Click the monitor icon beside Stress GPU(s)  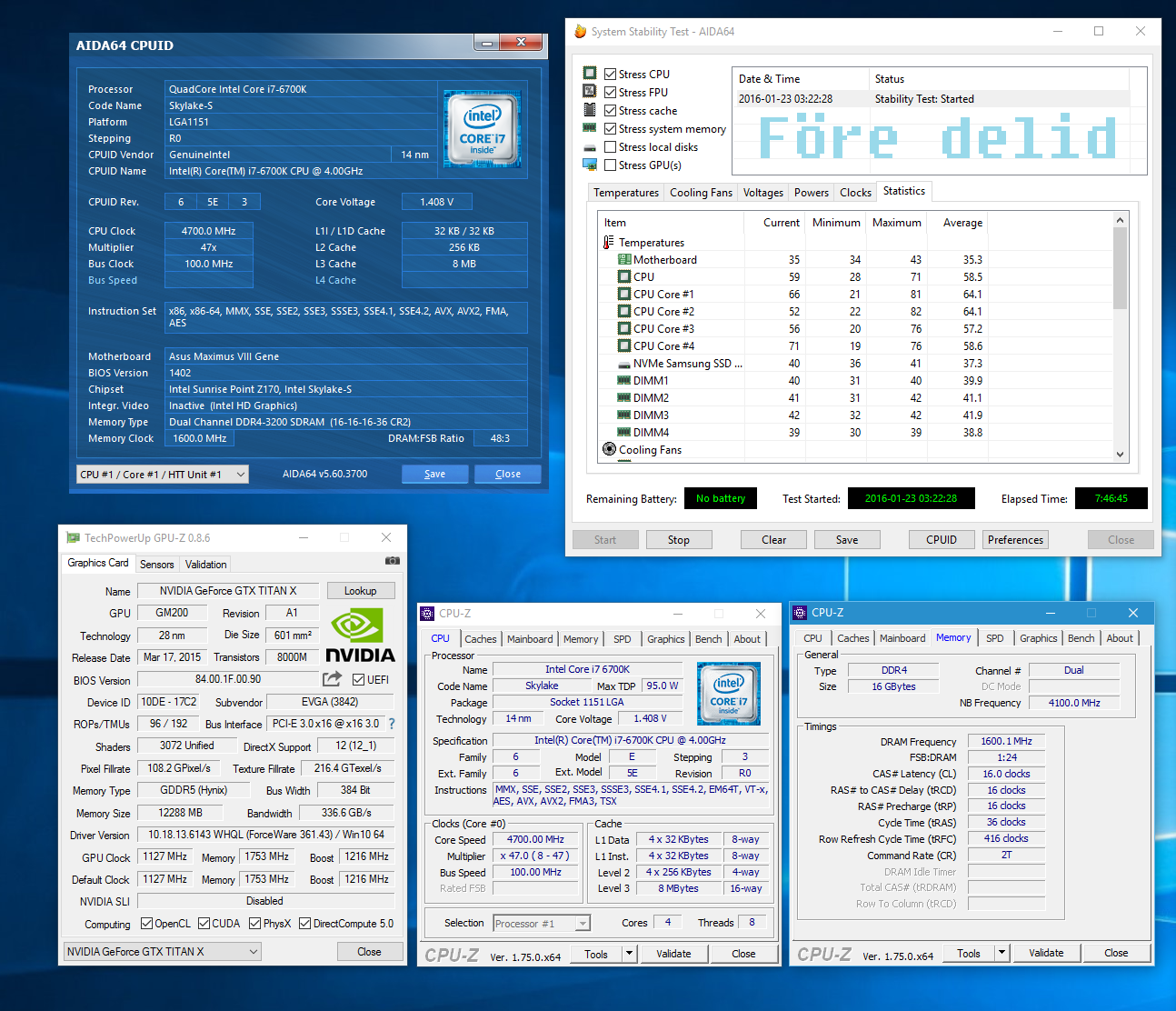point(590,165)
